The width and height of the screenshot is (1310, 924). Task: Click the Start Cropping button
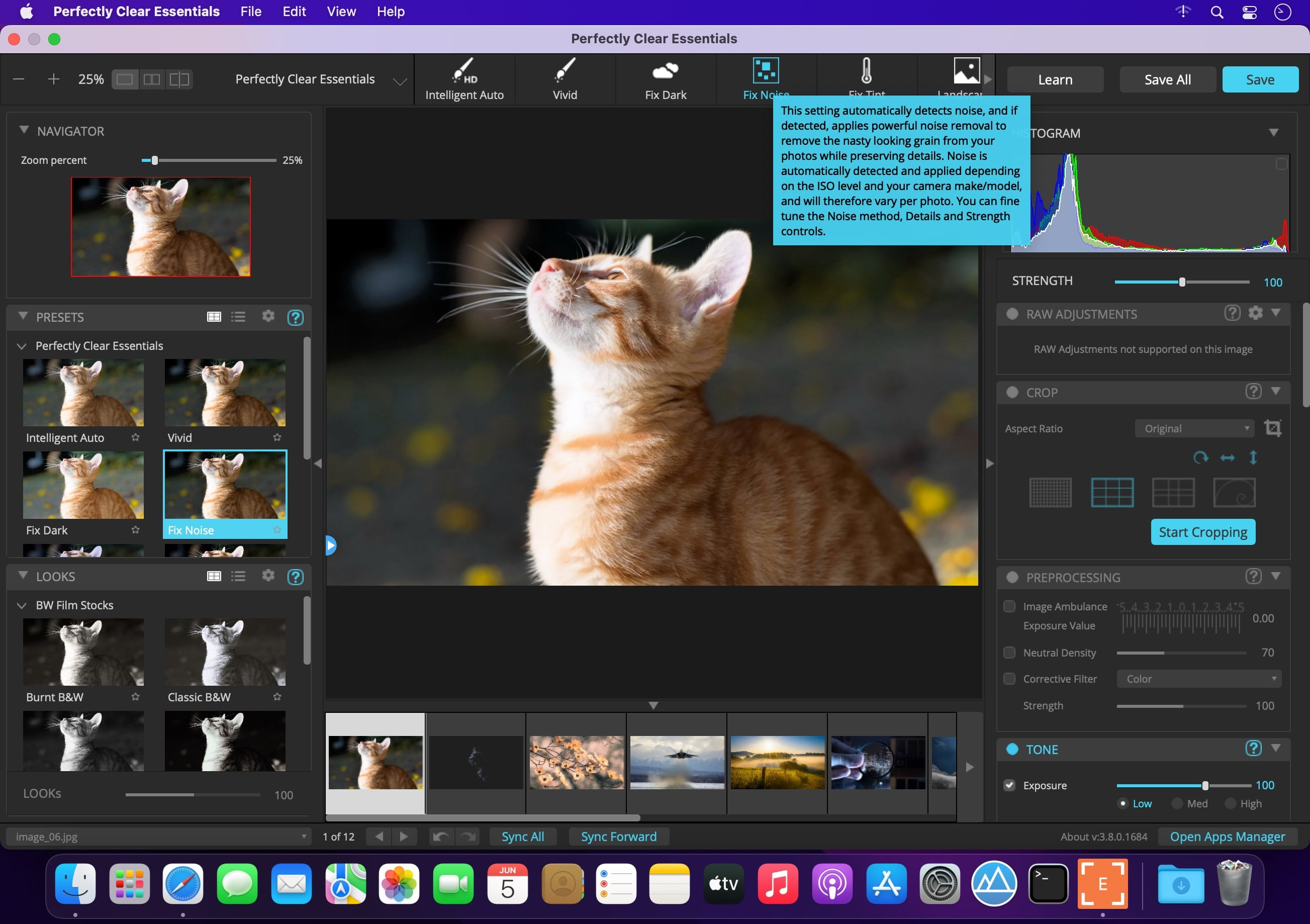click(1202, 532)
